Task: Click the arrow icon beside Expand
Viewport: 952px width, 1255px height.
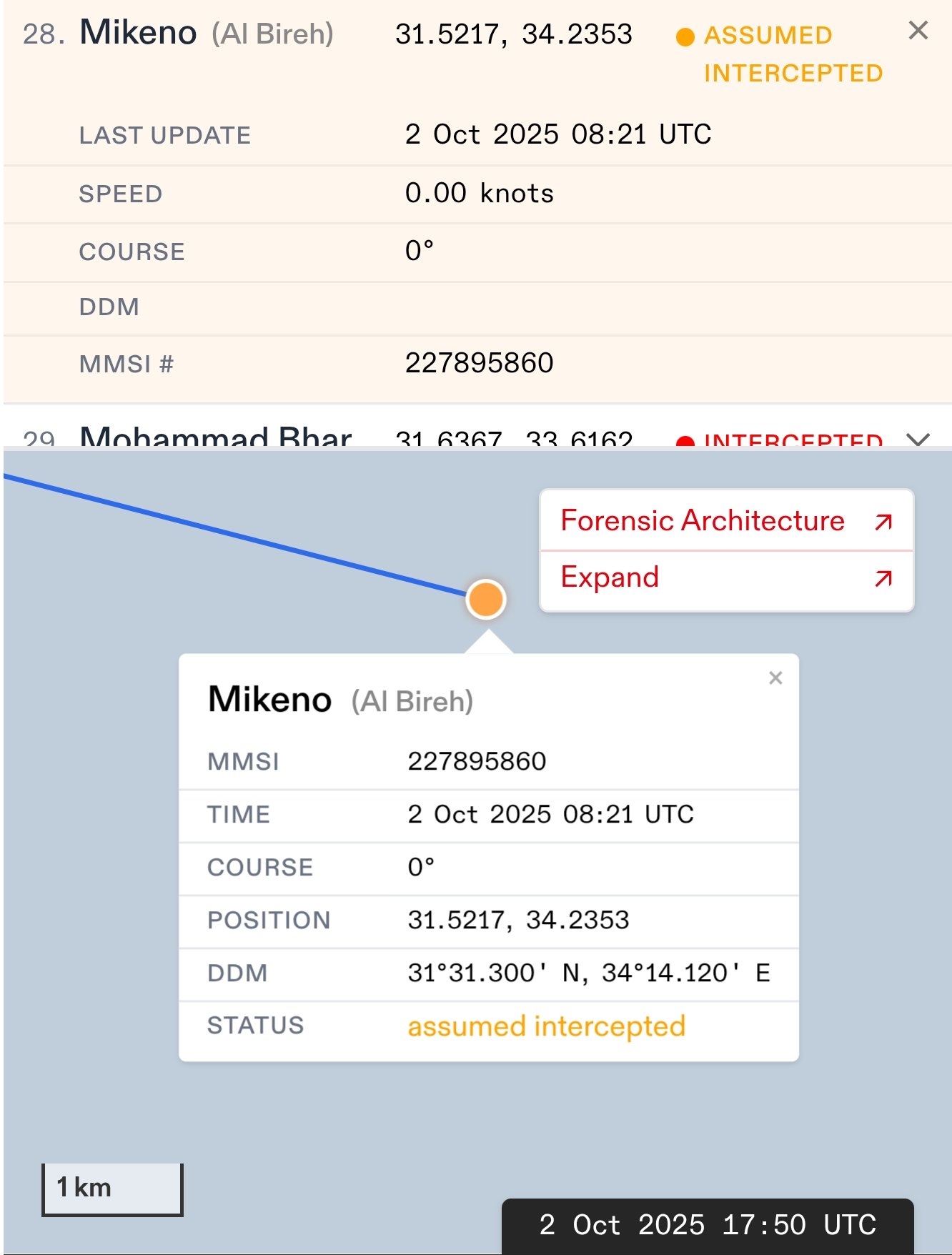Action: (883, 578)
